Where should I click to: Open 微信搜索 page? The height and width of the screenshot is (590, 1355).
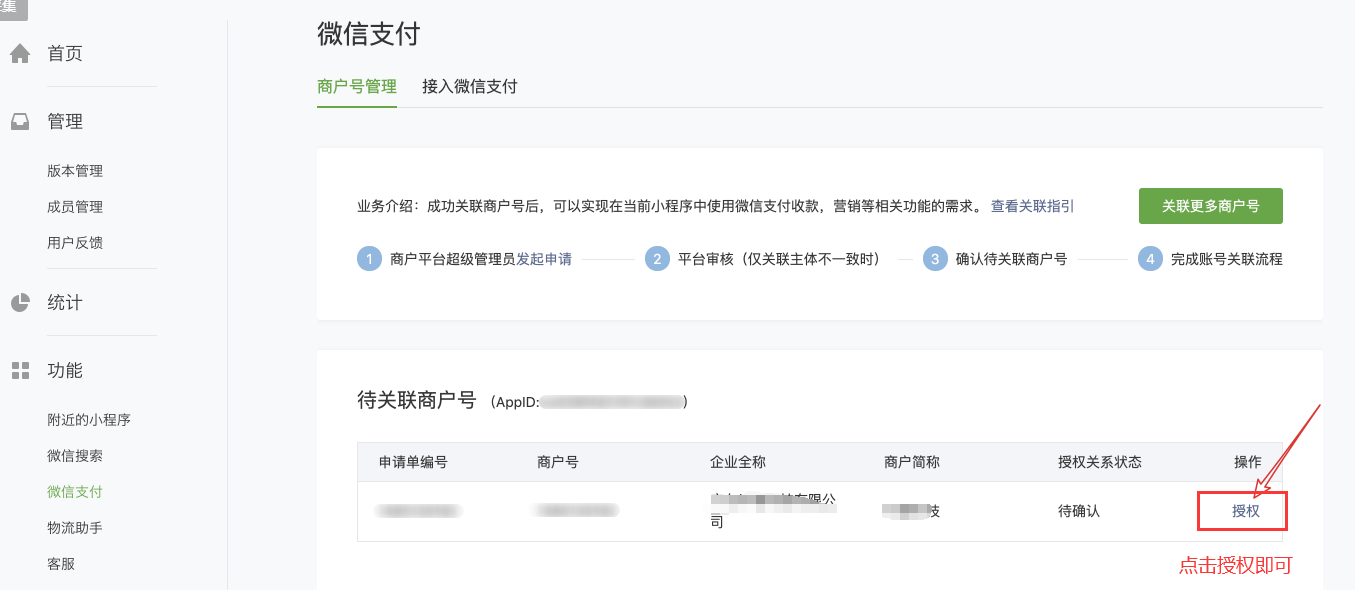click(75, 456)
